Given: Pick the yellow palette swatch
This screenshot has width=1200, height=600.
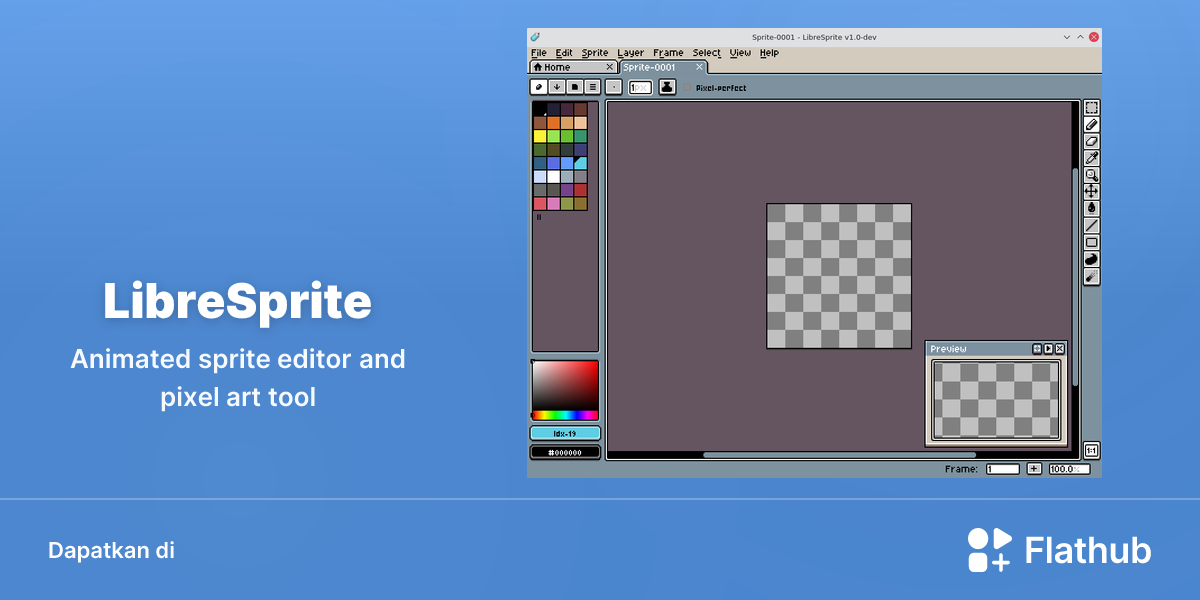Looking at the screenshot, I should [540, 136].
